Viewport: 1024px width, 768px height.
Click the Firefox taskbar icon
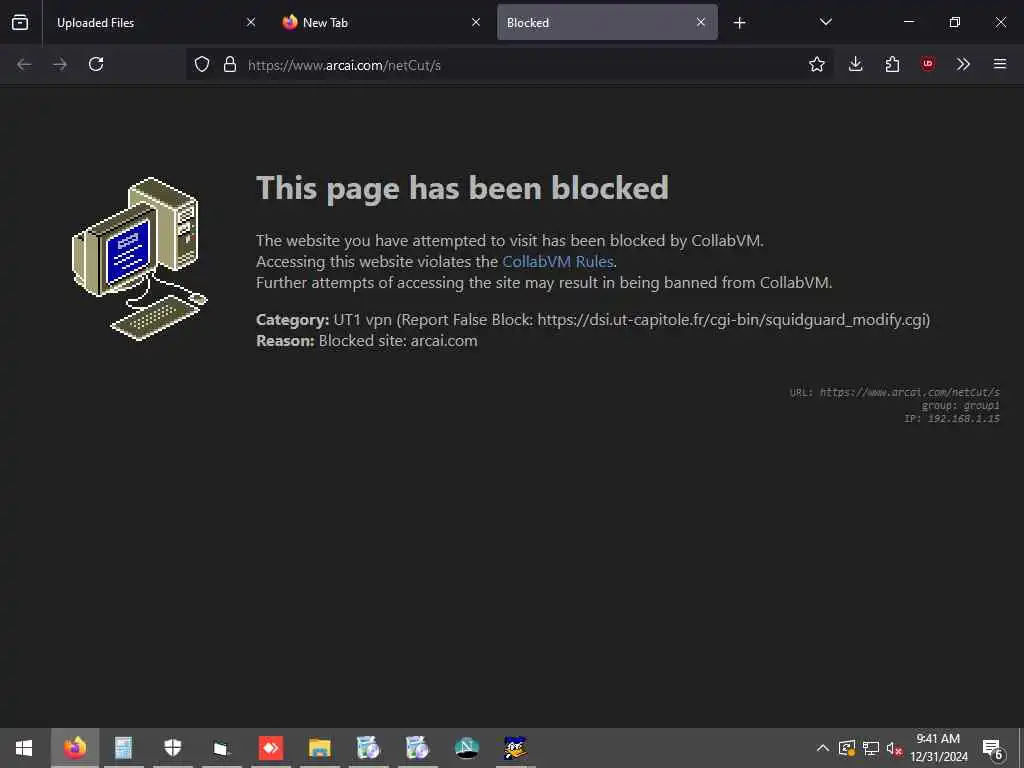click(x=74, y=748)
